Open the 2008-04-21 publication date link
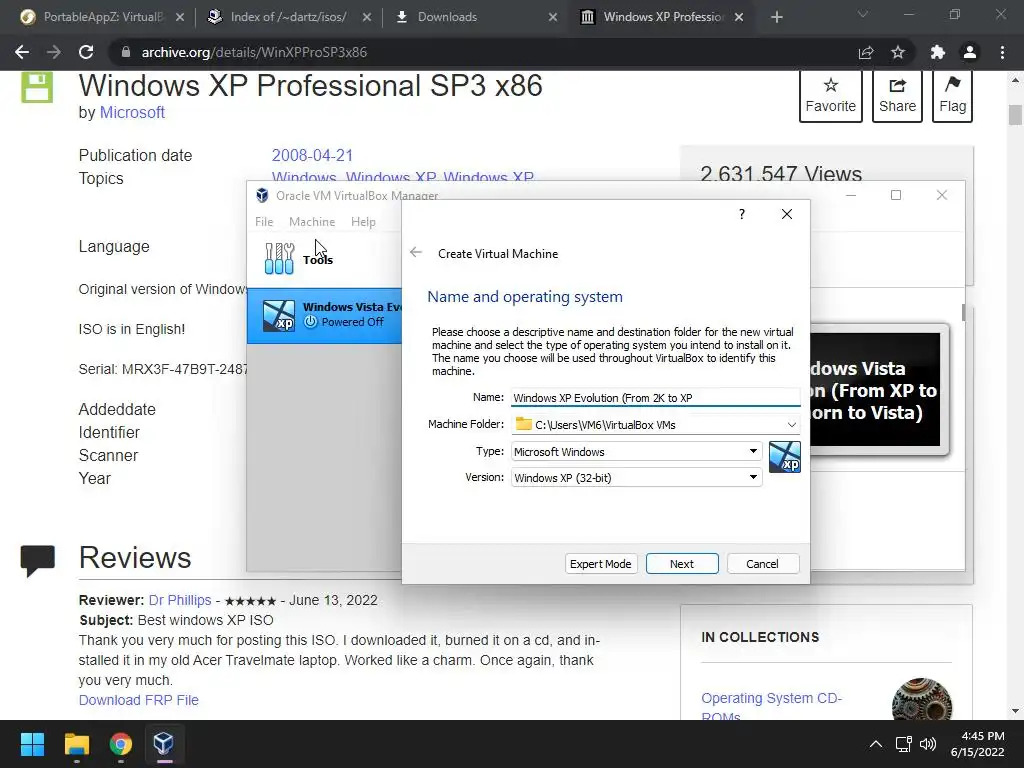Viewport: 1024px width, 768px height. pyautogui.click(x=312, y=155)
